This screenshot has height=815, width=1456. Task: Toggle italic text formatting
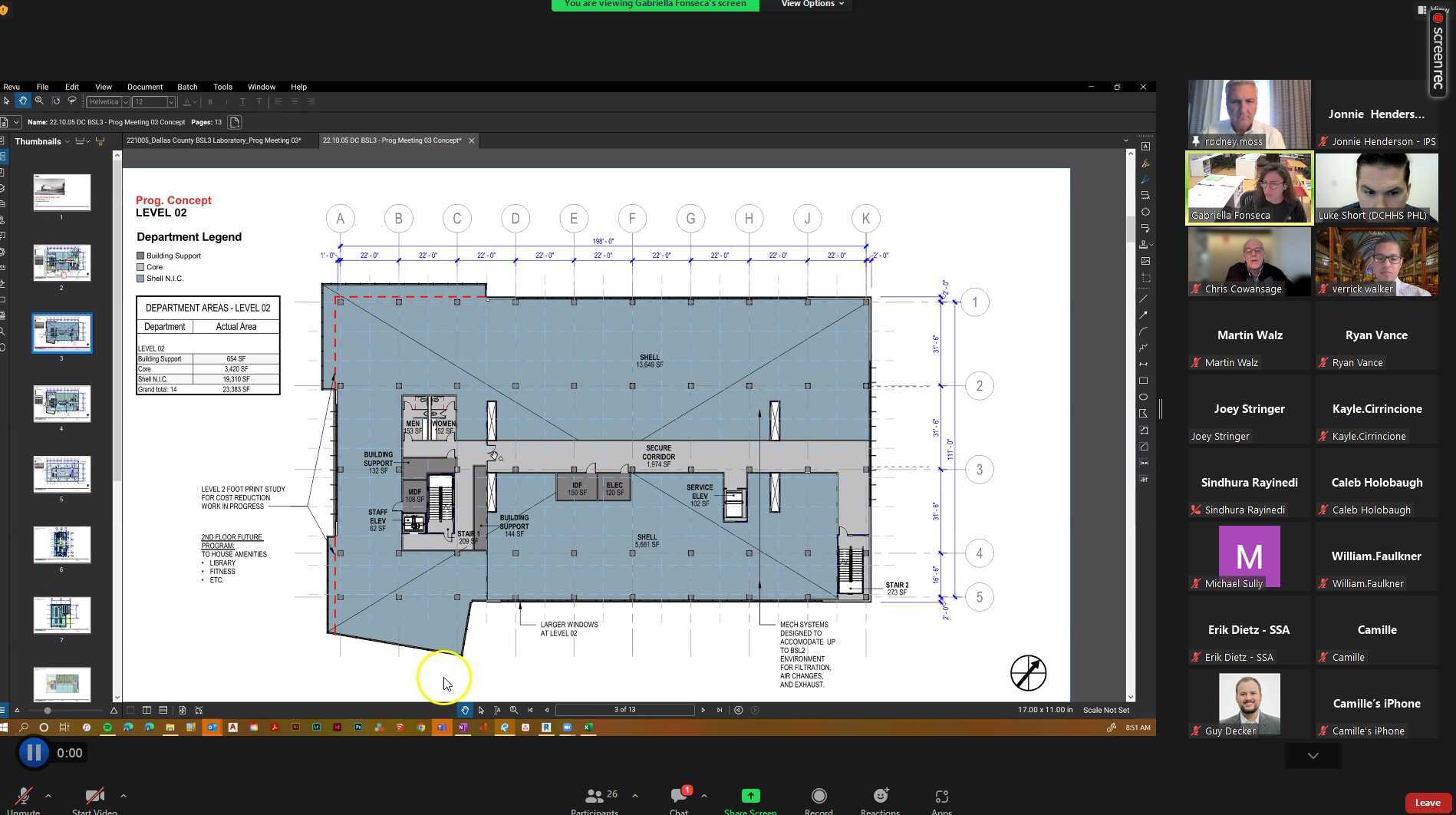click(x=226, y=101)
